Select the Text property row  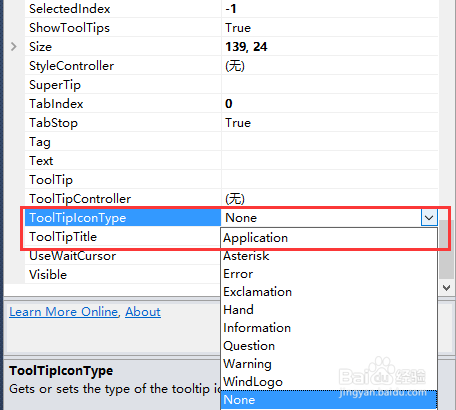(231, 161)
